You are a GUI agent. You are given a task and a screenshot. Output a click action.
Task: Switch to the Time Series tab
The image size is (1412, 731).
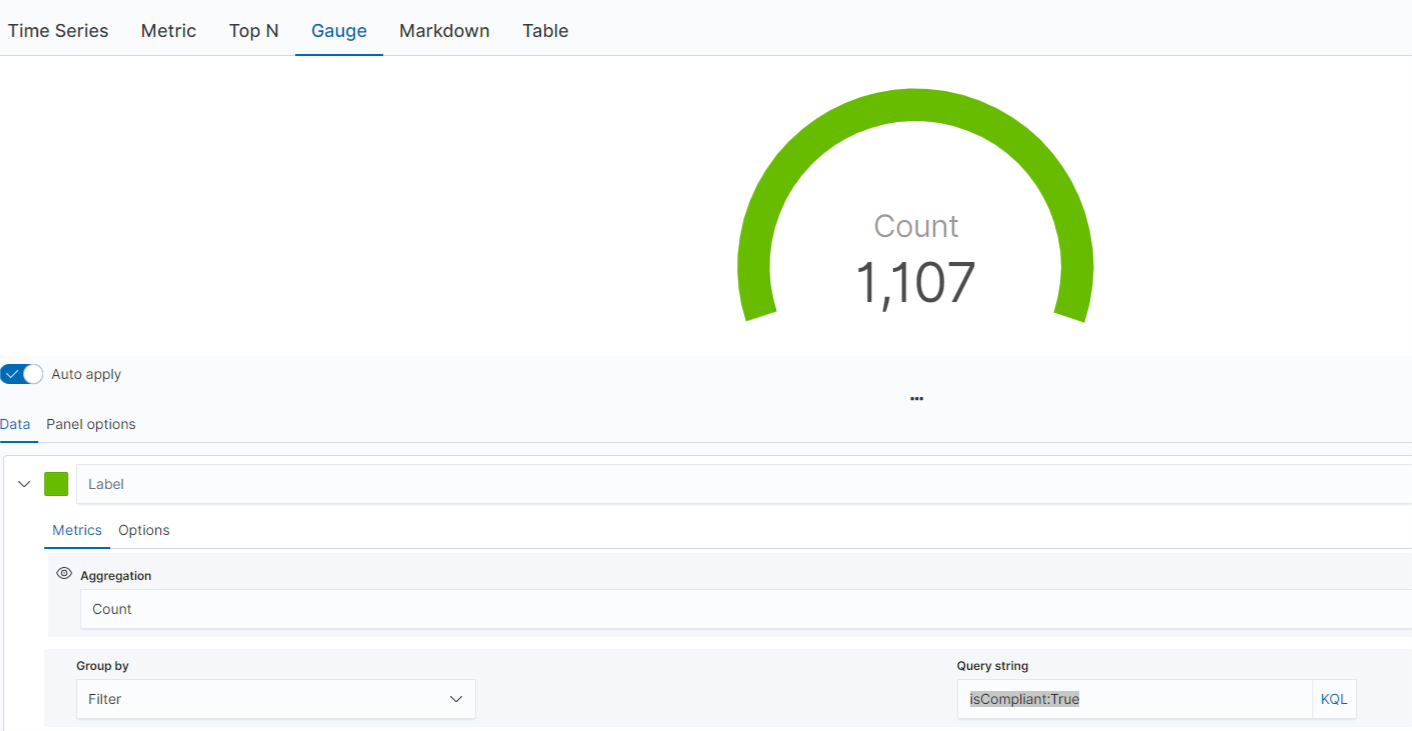pos(58,31)
